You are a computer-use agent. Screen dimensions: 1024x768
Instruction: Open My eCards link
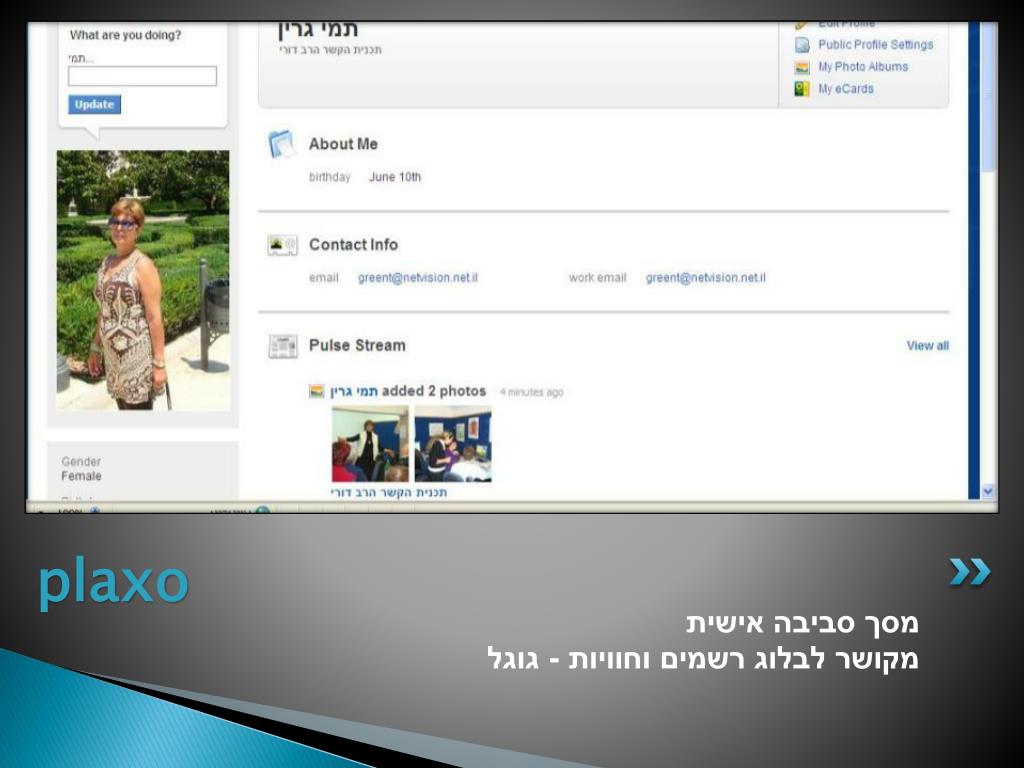845,89
